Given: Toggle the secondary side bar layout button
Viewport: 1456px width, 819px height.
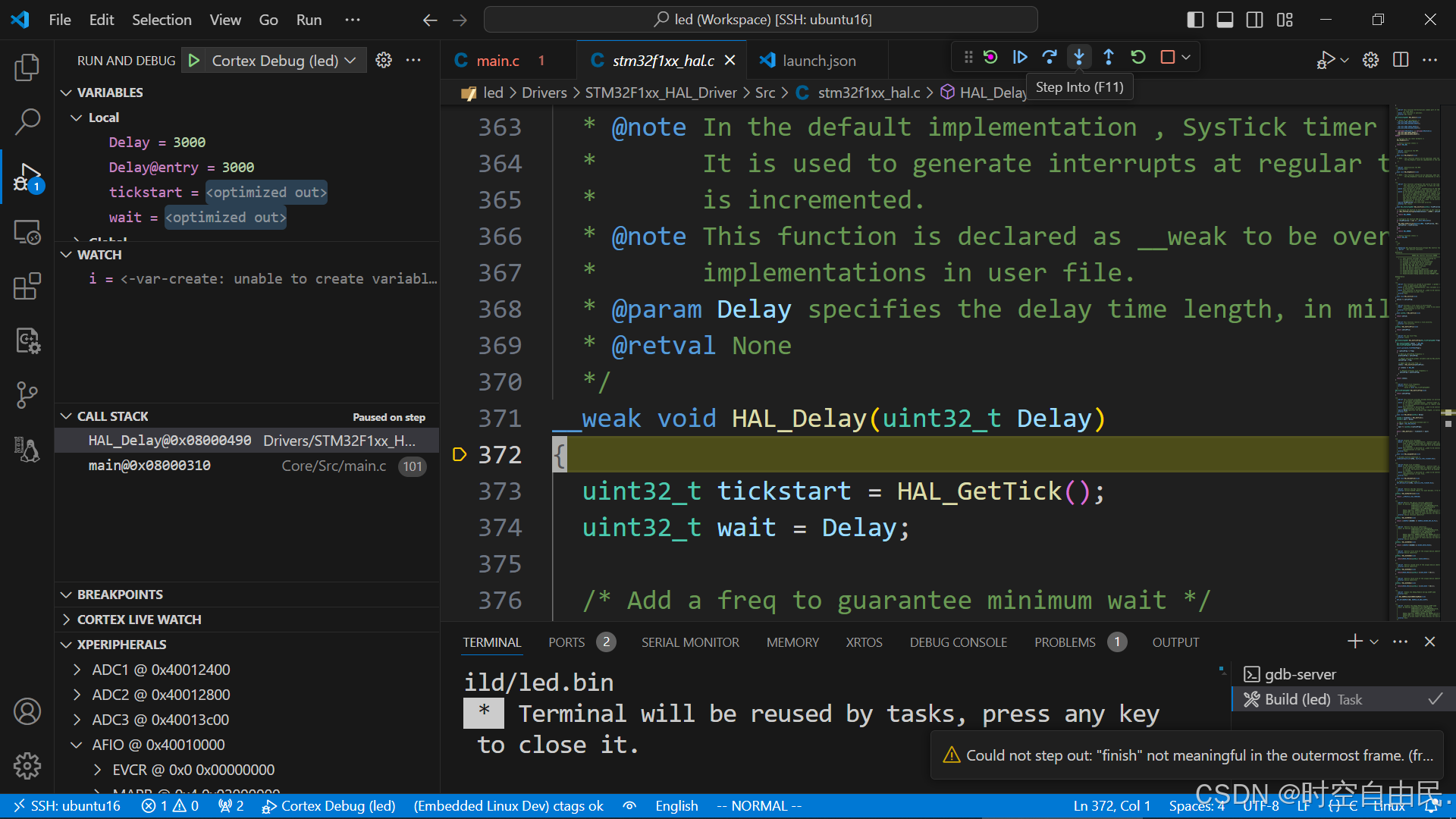Looking at the screenshot, I should coord(1255,20).
